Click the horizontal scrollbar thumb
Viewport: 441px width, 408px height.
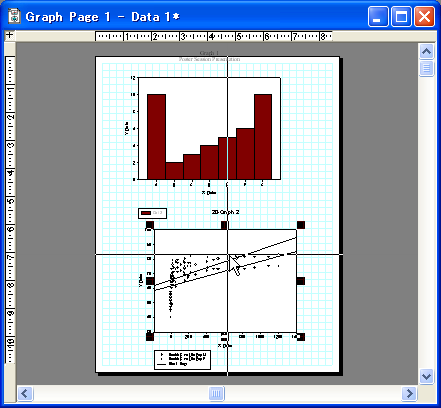(217, 394)
